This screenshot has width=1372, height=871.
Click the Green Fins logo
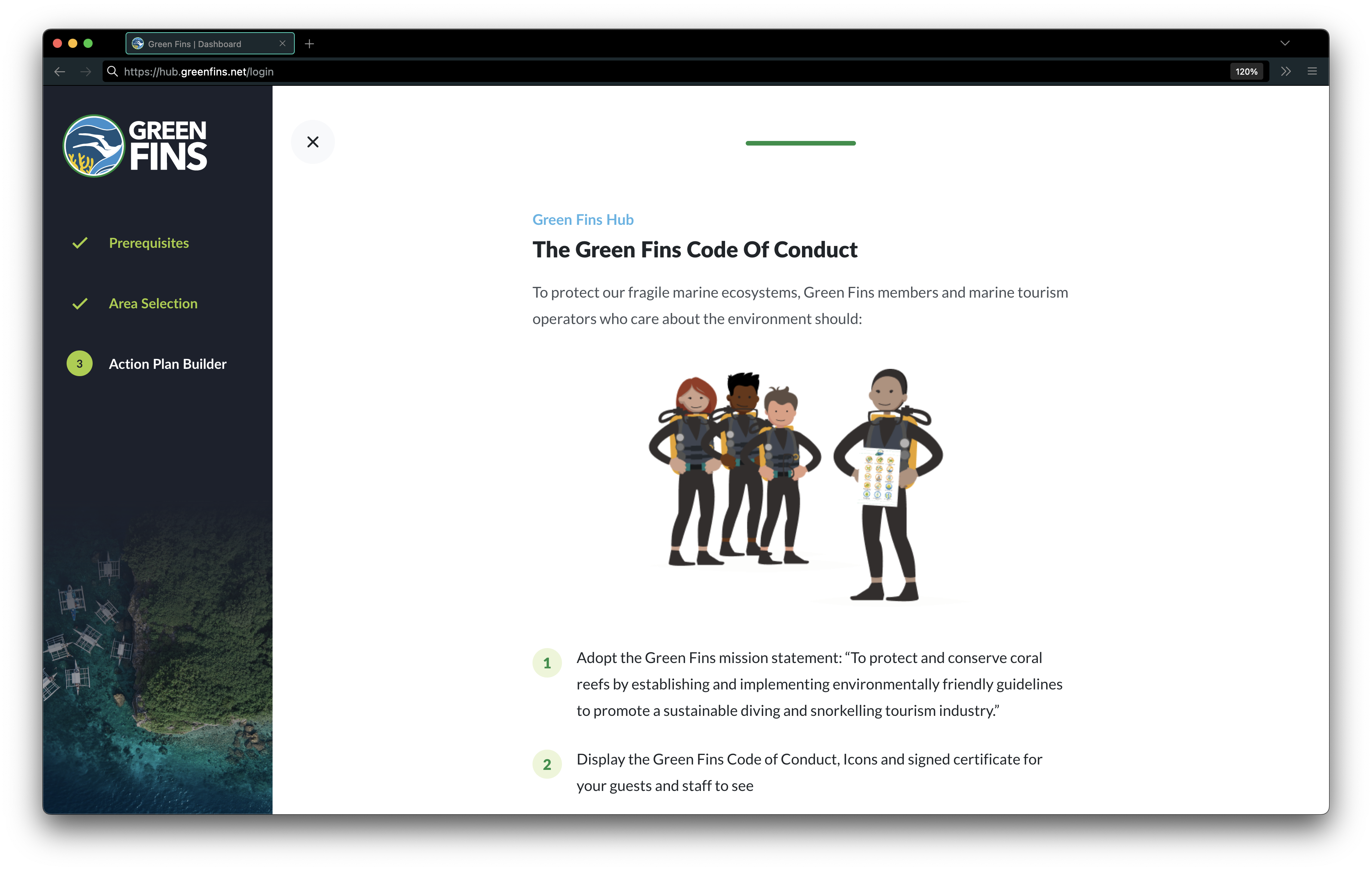(135, 146)
